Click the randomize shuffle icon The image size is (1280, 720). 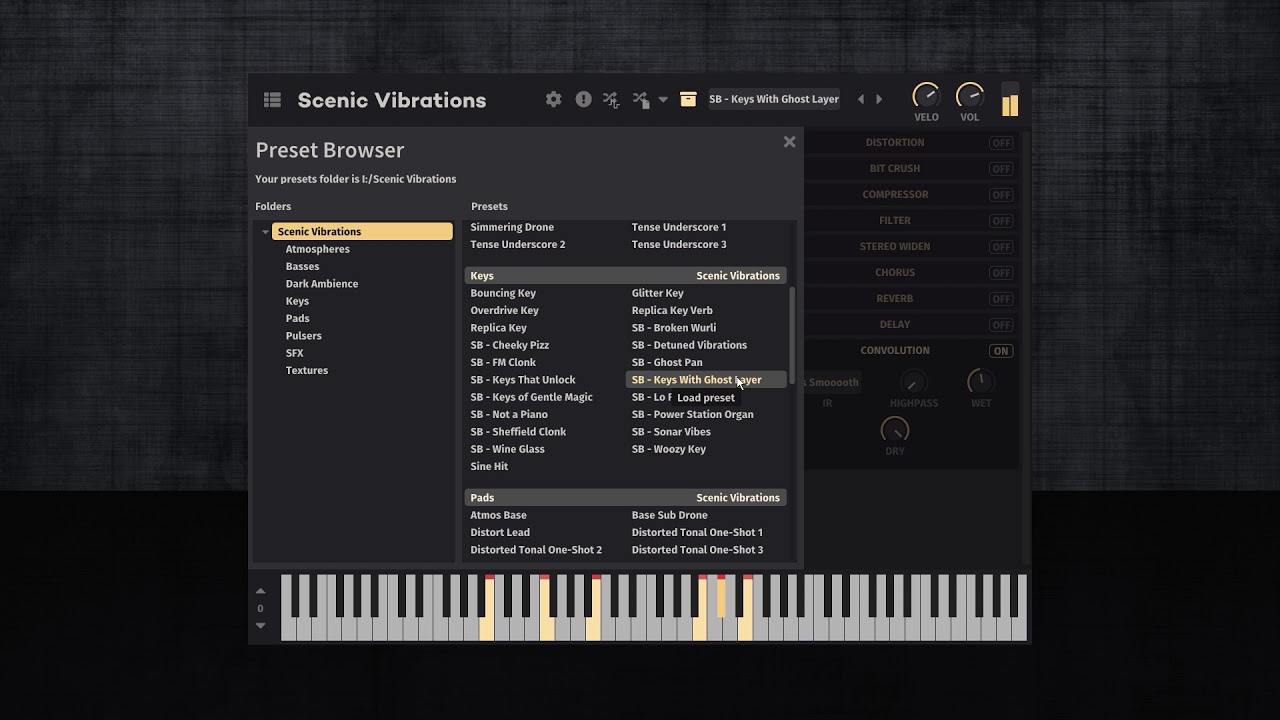pos(611,99)
